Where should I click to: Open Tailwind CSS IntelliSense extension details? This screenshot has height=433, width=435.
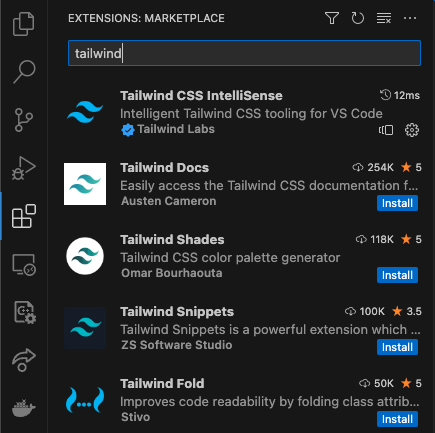(243, 113)
